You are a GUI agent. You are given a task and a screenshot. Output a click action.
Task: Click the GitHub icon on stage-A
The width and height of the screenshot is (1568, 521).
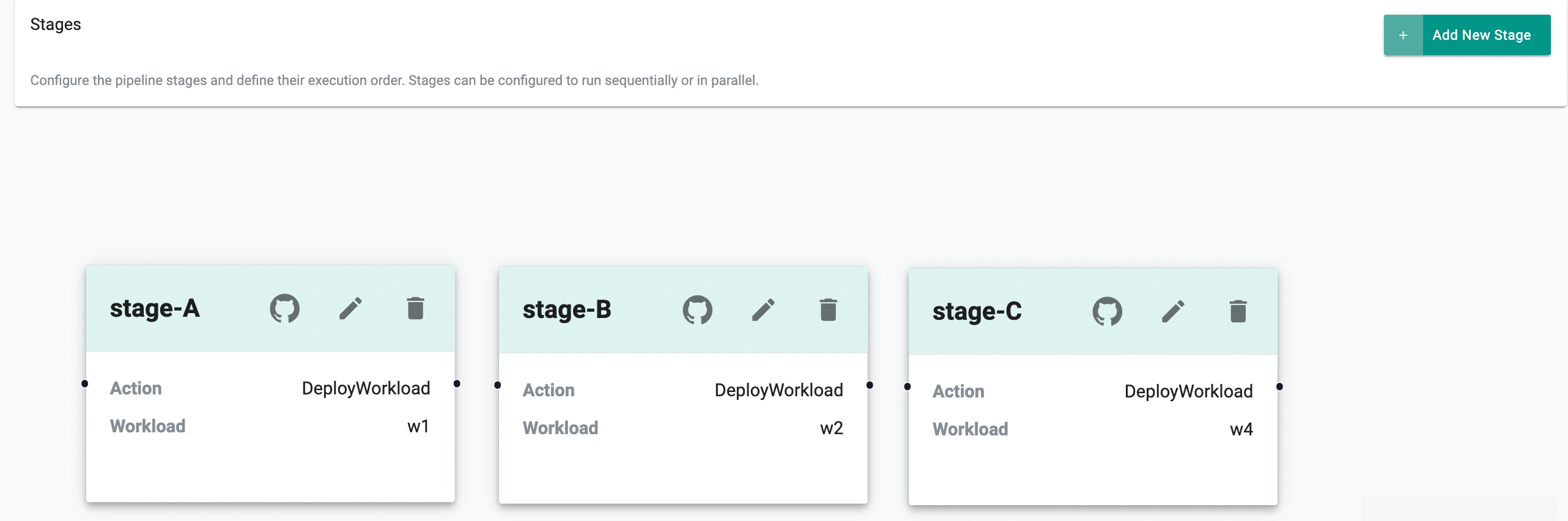pyautogui.click(x=284, y=308)
